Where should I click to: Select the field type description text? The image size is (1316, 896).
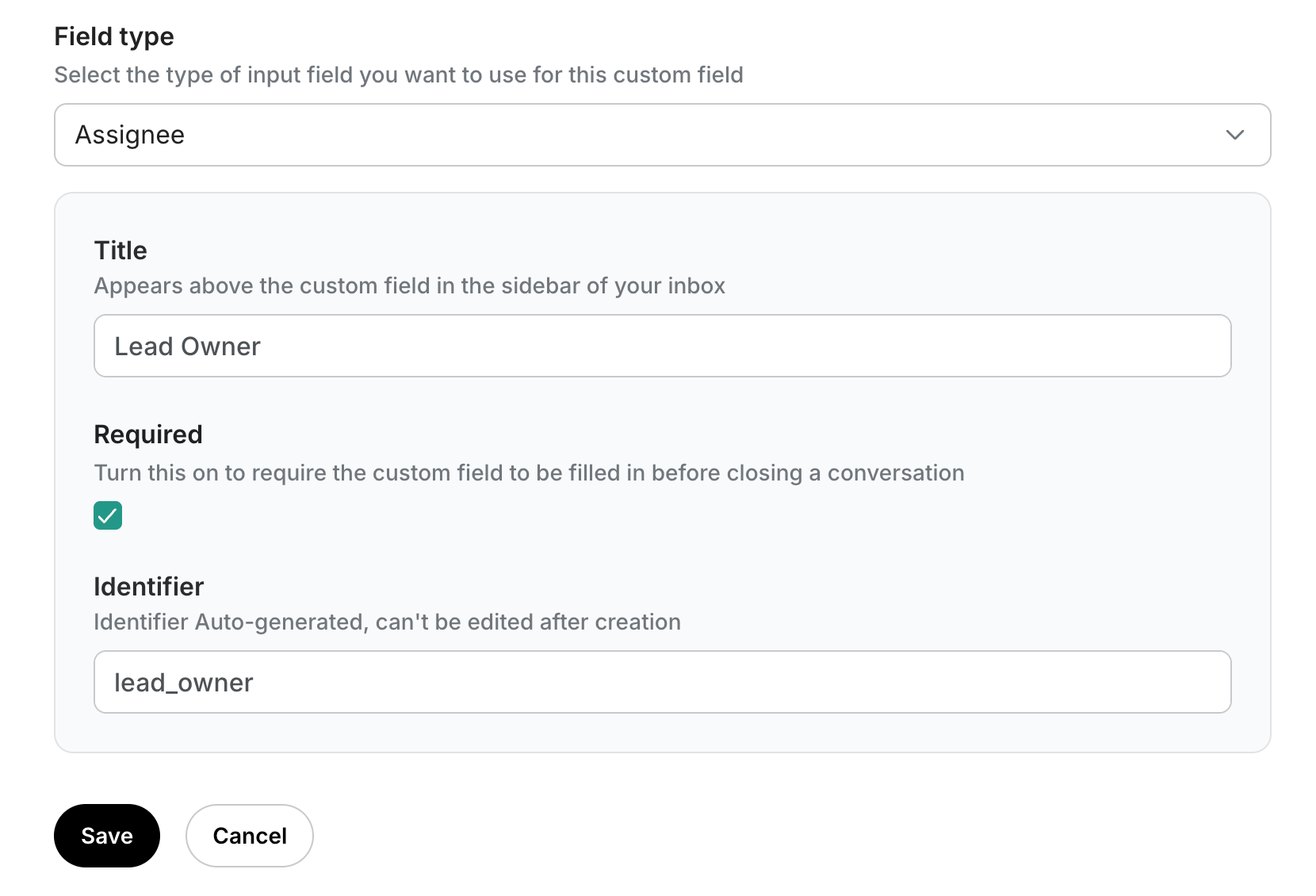399,75
